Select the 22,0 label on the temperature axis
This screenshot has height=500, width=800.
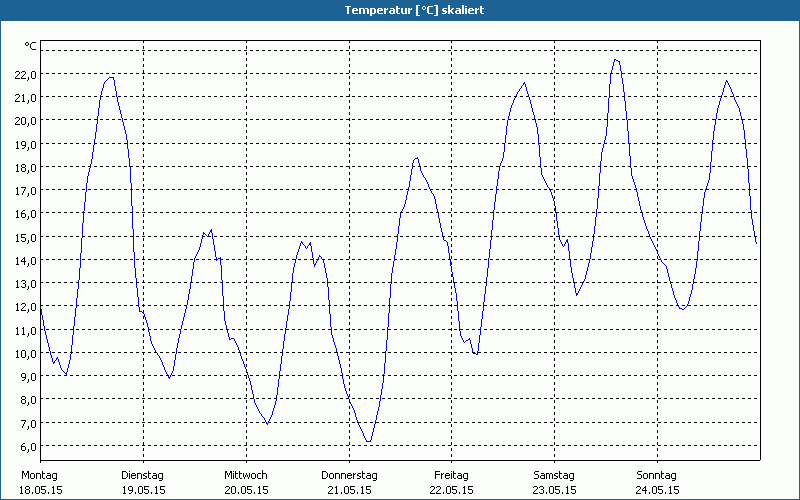(25, 74)
